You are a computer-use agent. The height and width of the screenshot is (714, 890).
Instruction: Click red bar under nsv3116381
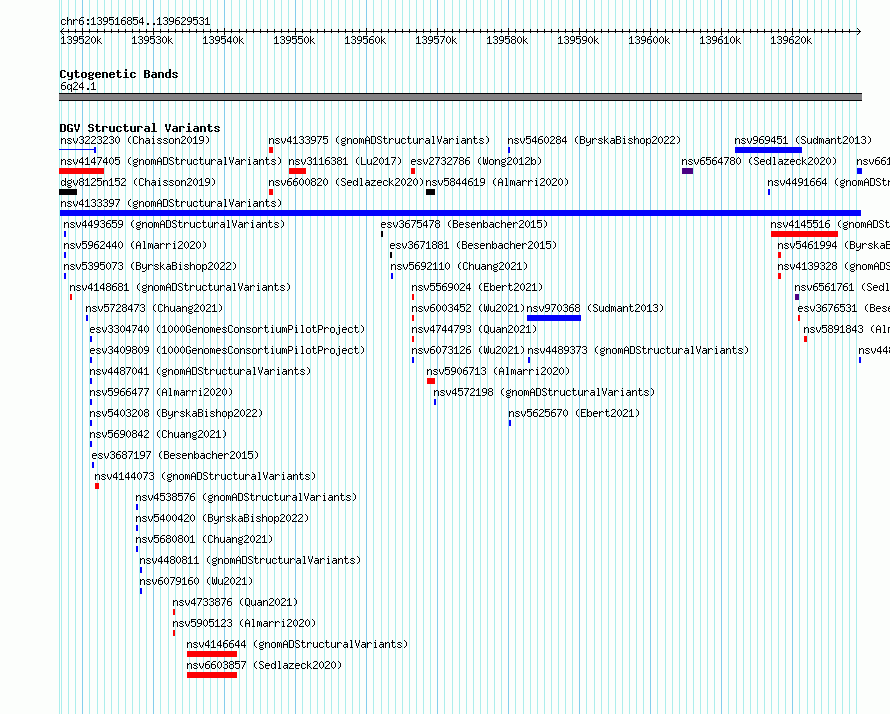(297, 171)
